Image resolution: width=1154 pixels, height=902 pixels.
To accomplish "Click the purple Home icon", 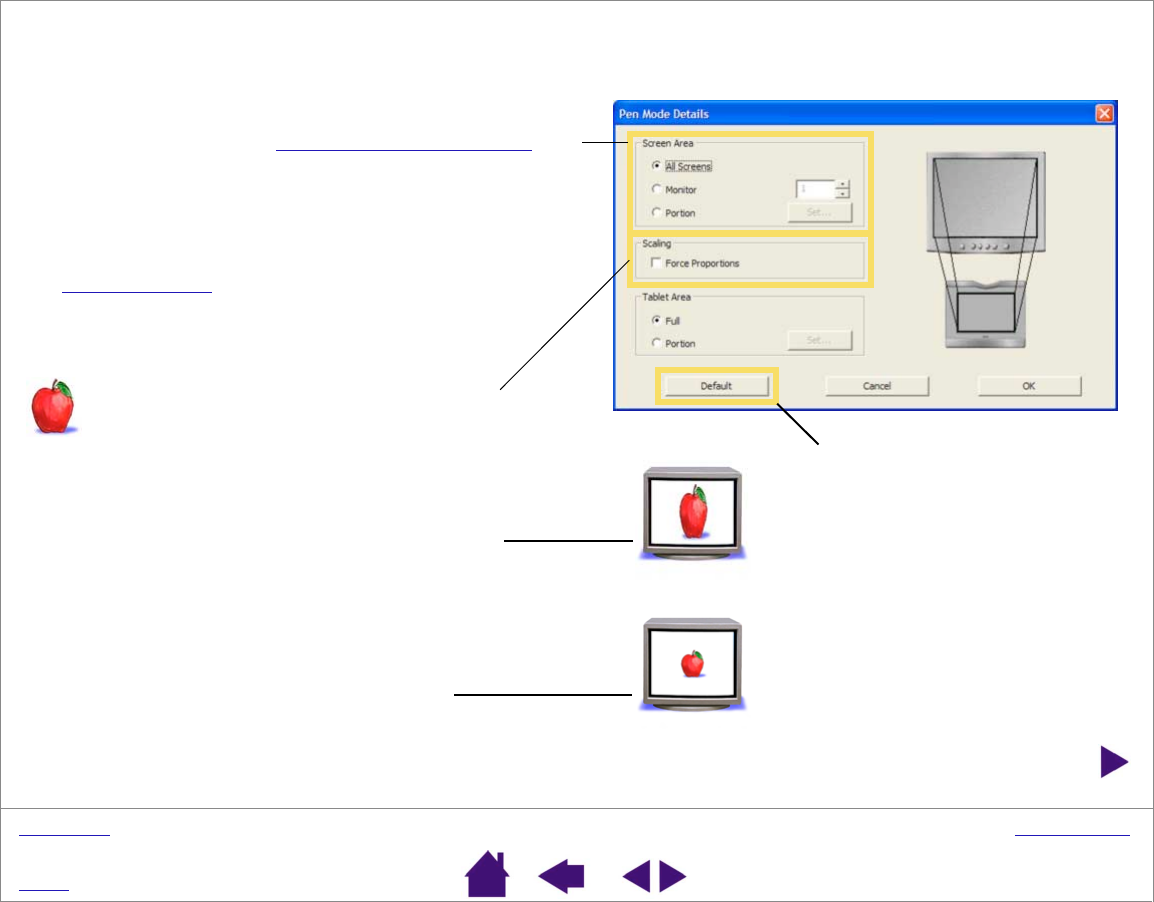I will coord(487,874).
